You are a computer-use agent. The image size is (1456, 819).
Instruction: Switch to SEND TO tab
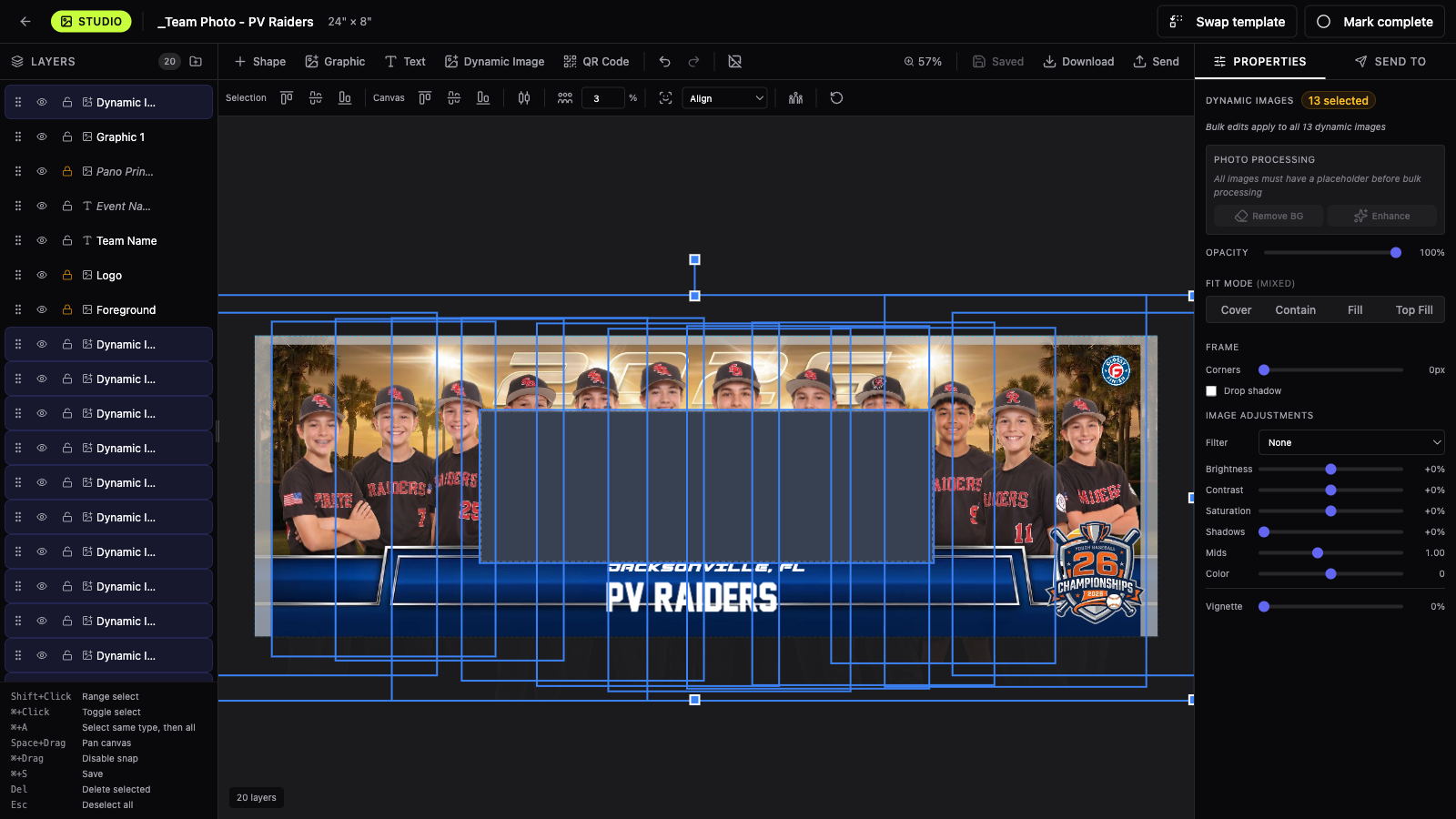[x=1390, y=61]
